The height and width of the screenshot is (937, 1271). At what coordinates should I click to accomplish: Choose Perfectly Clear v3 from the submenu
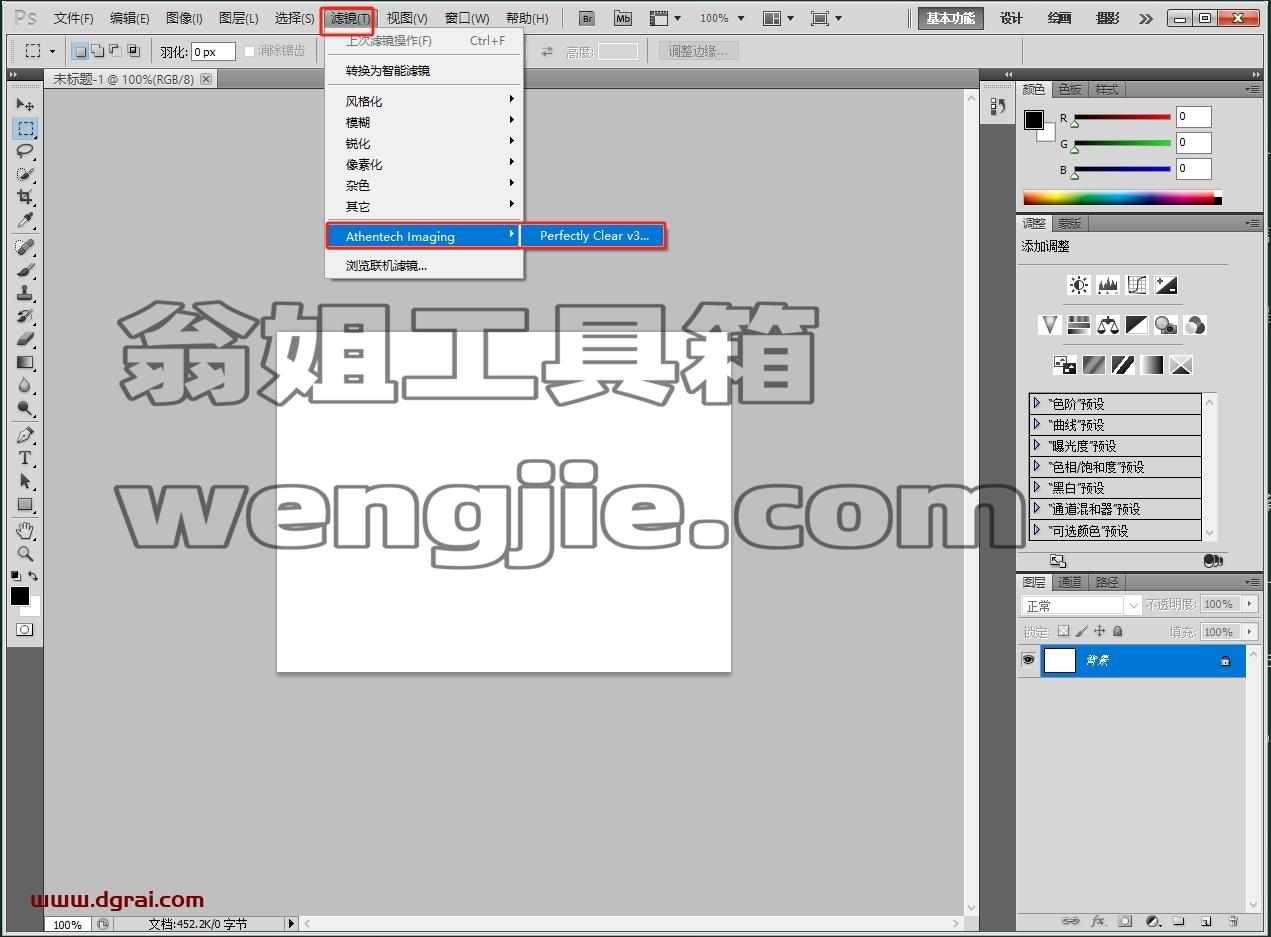594,236
